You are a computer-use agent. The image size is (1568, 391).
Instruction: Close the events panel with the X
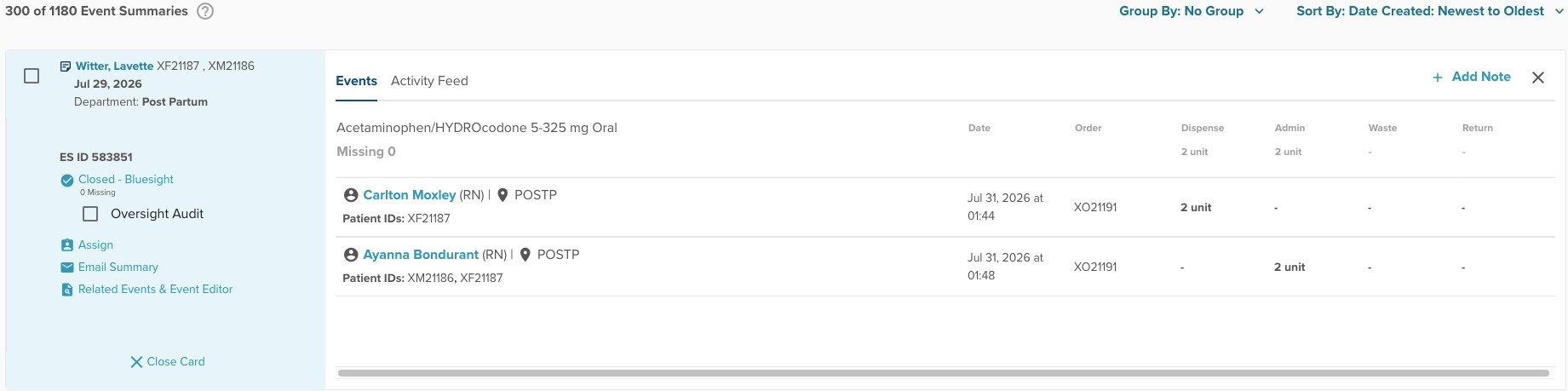[x=1538, y=78]
